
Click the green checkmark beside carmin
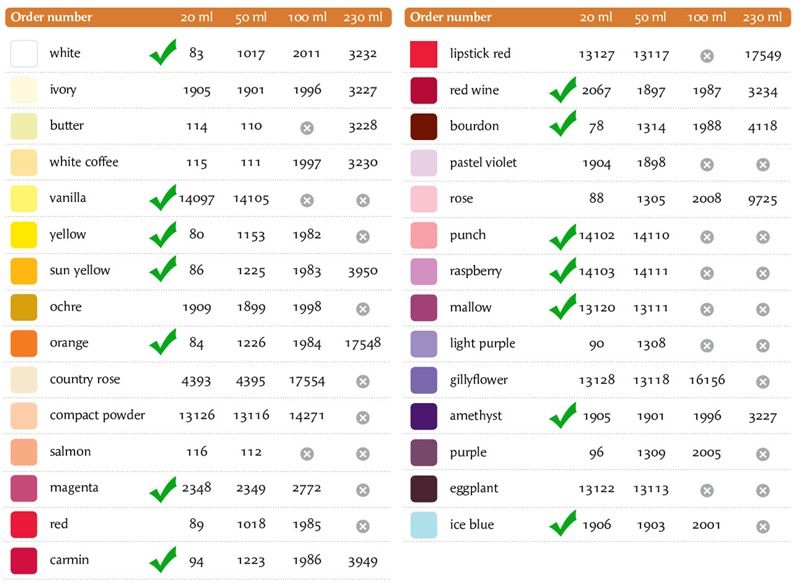(163, 560)
